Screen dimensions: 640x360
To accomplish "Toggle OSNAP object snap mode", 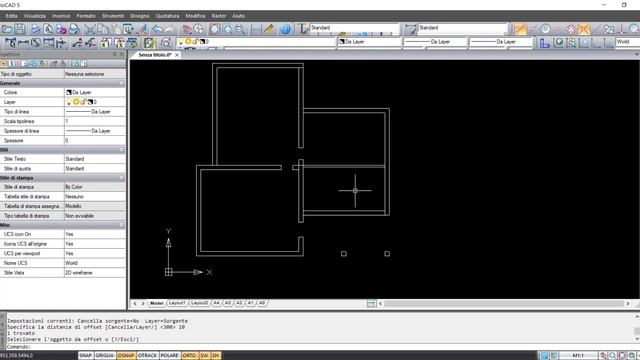I will click(x=126, y=356).
